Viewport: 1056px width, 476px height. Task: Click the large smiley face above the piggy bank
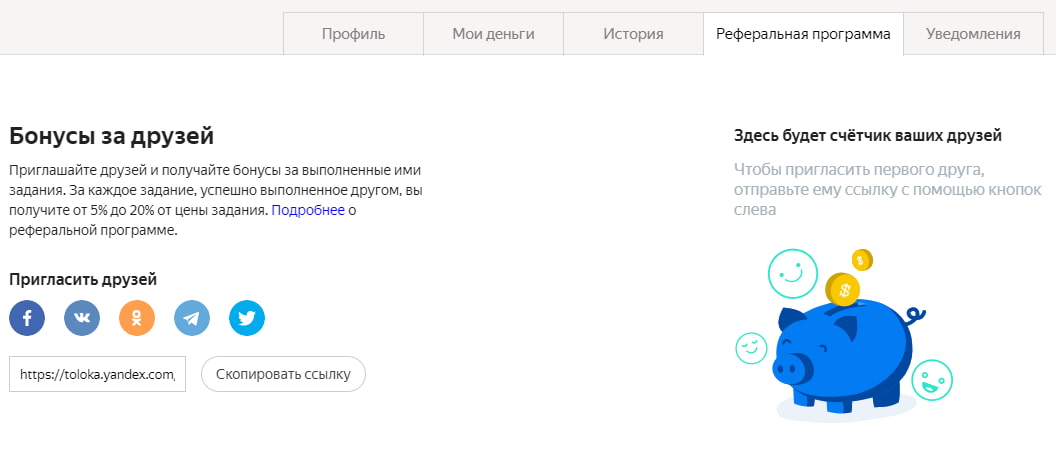pos(792,273)
